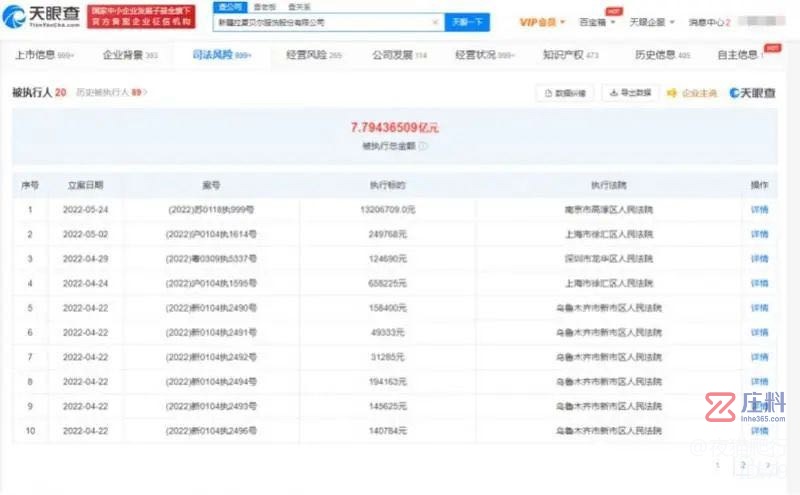Clear the search field with the x icon
Viewport: 800px width, 495px height.
pyautogui.click(x=436, y=22)
